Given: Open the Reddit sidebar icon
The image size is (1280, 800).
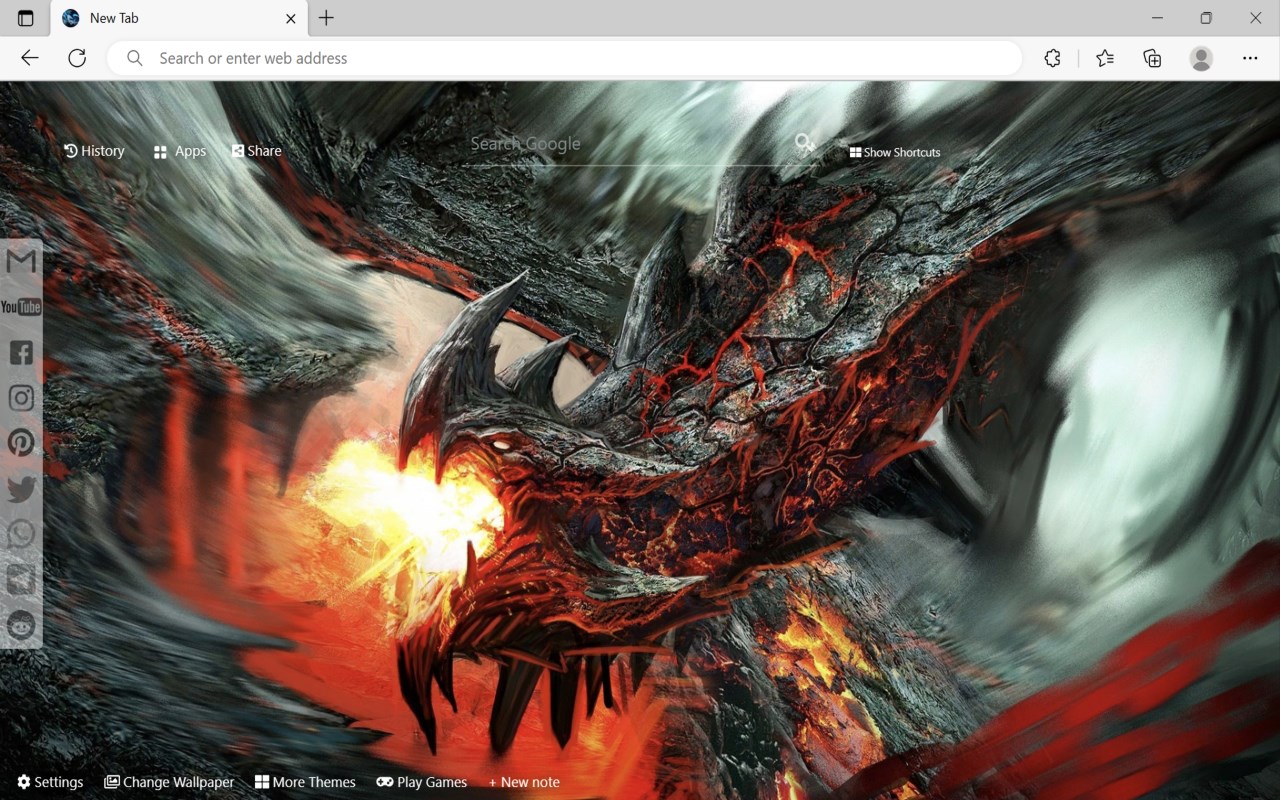Looking at the screenshot, I should pos(21,625).
